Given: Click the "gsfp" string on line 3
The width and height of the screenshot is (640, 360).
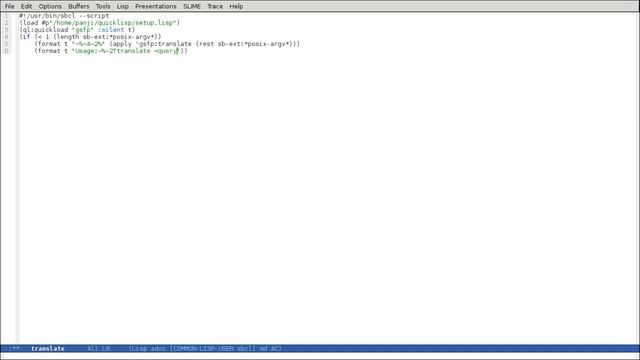Looking at the screenshot, I should coord(83,30).
